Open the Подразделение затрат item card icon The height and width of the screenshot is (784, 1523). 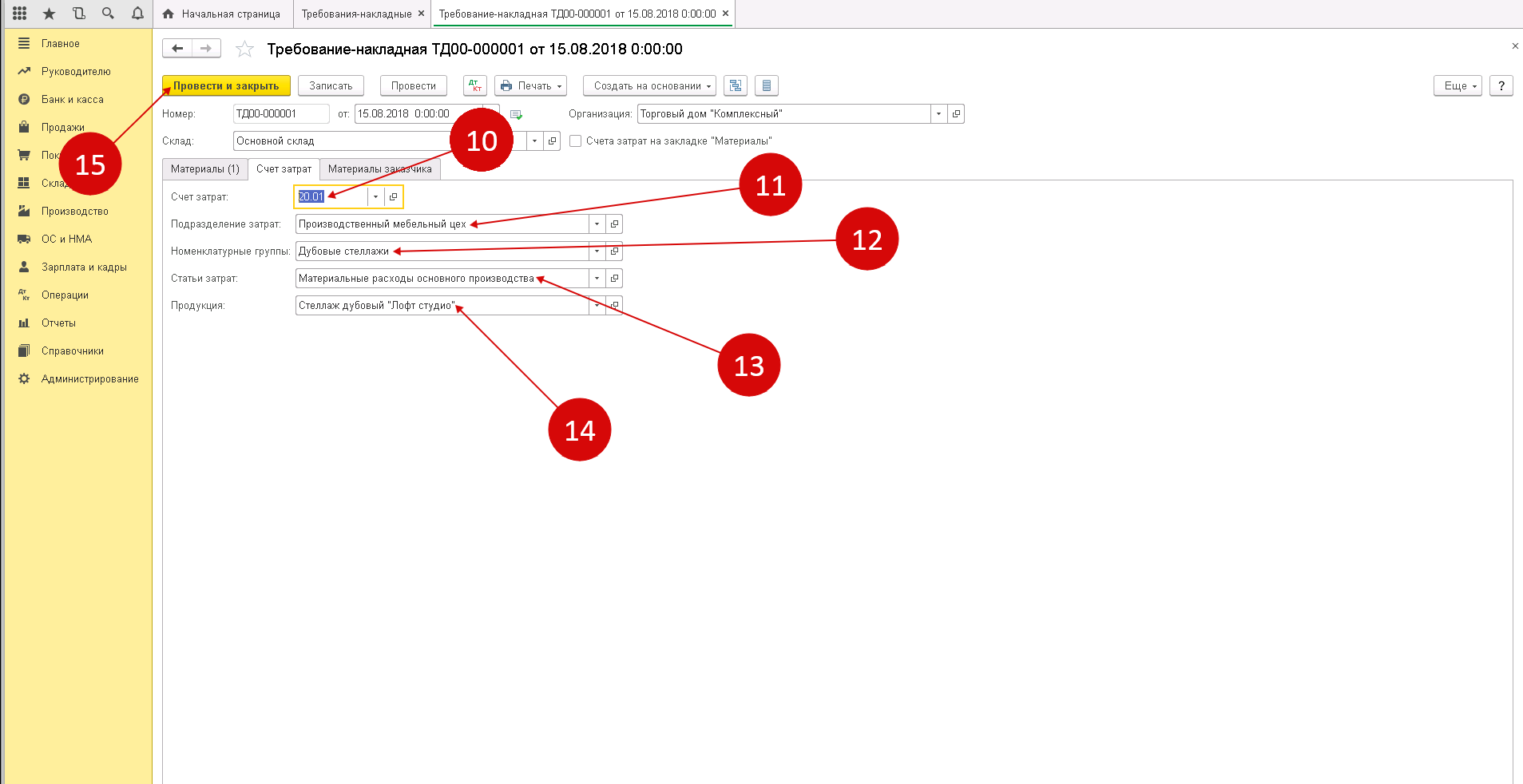click(614, 224)
